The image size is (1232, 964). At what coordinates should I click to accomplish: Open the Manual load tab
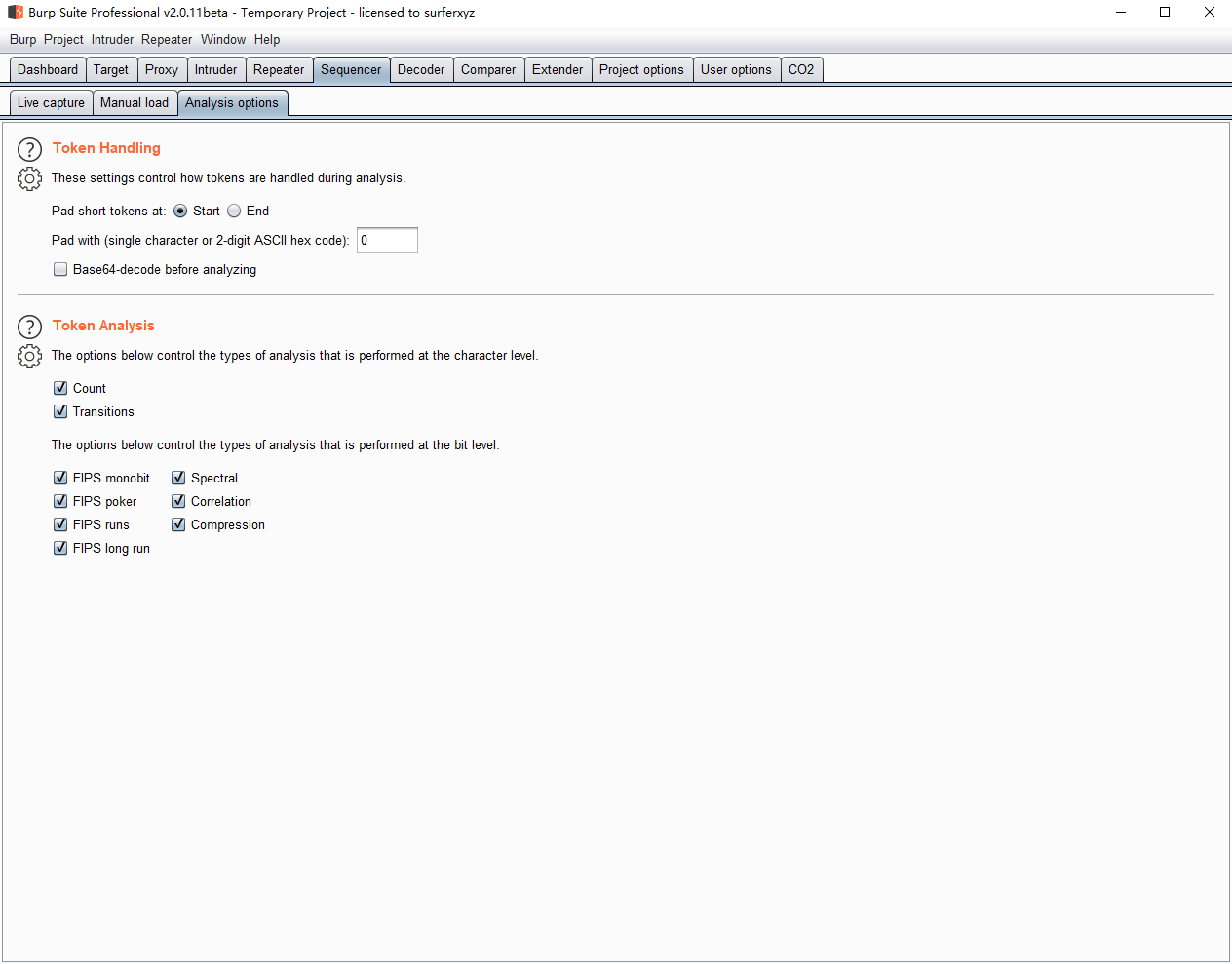tap(135, 103)
